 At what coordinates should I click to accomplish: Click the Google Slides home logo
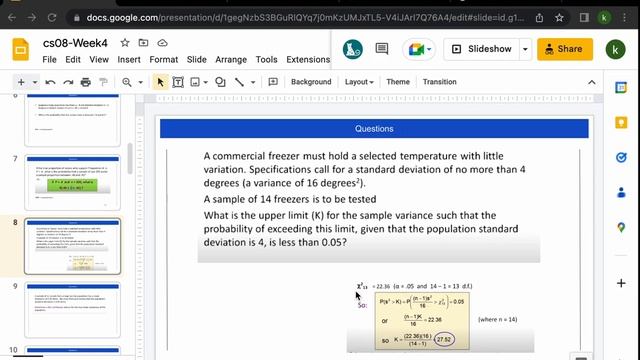[20, 50]
